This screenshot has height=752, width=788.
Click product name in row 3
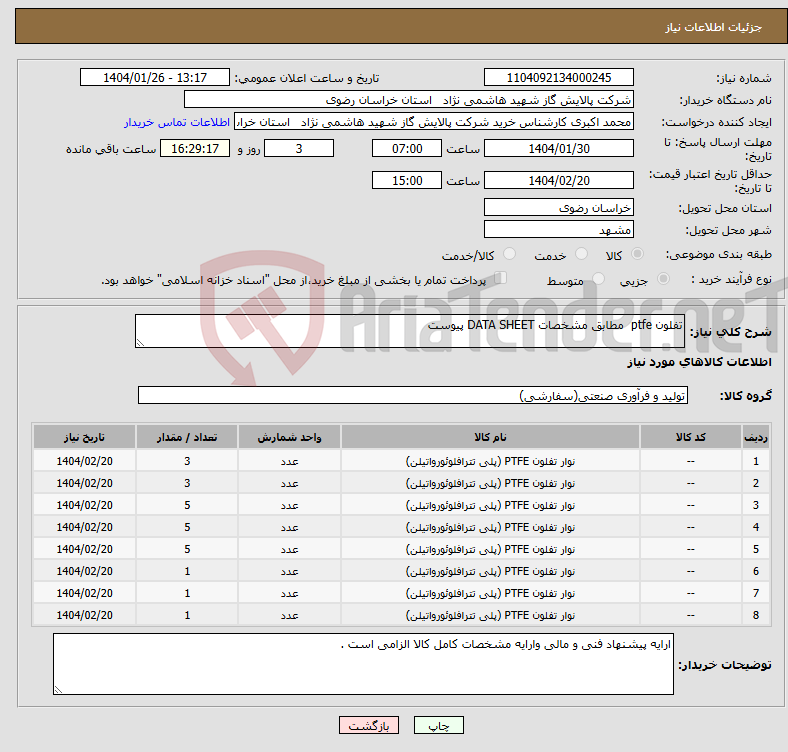click(490, 505)
